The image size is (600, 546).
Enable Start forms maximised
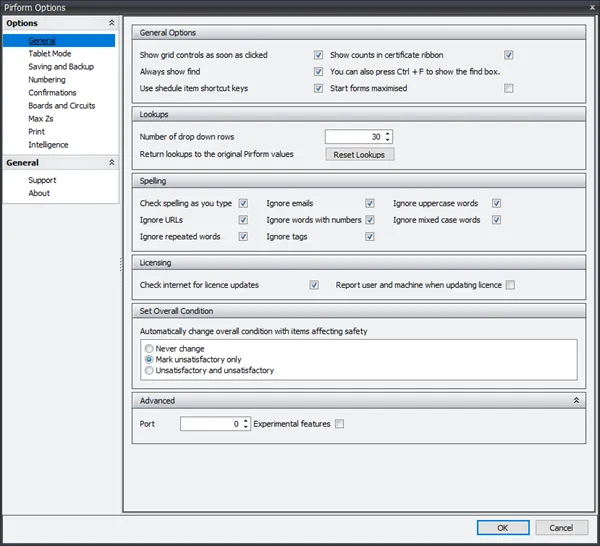509,88
